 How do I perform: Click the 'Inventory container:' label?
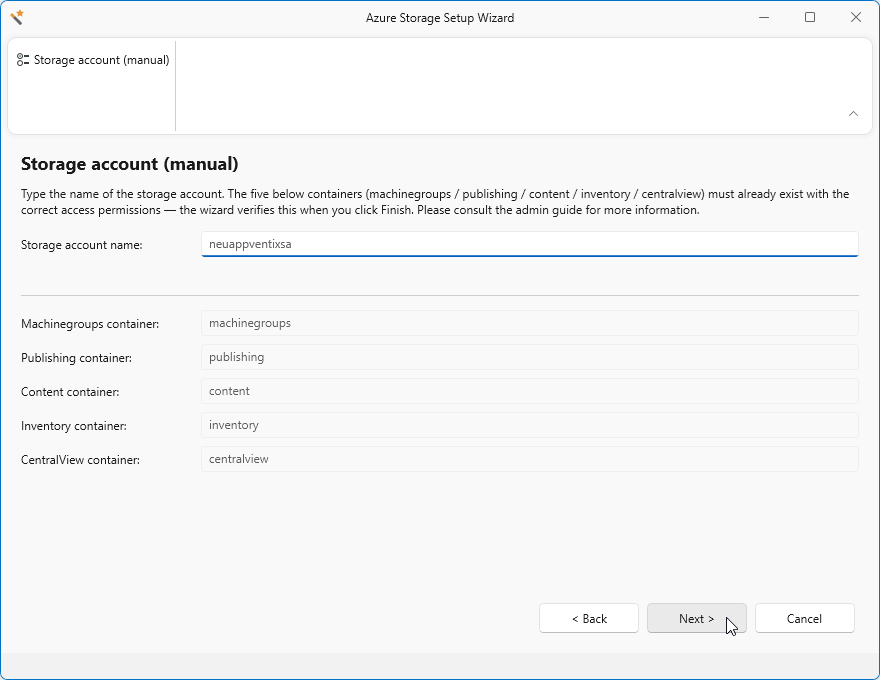pyautogui.click(x=74, y=426)
